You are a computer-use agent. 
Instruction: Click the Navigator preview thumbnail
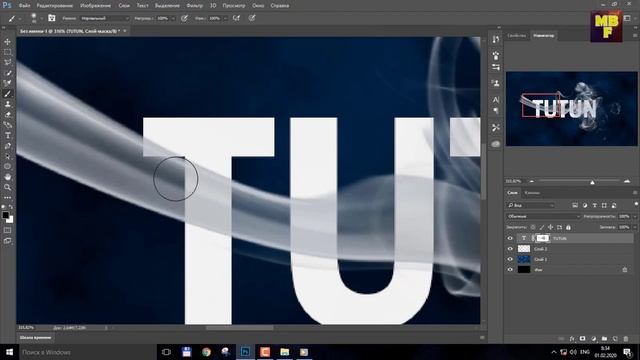click(571, 109)
